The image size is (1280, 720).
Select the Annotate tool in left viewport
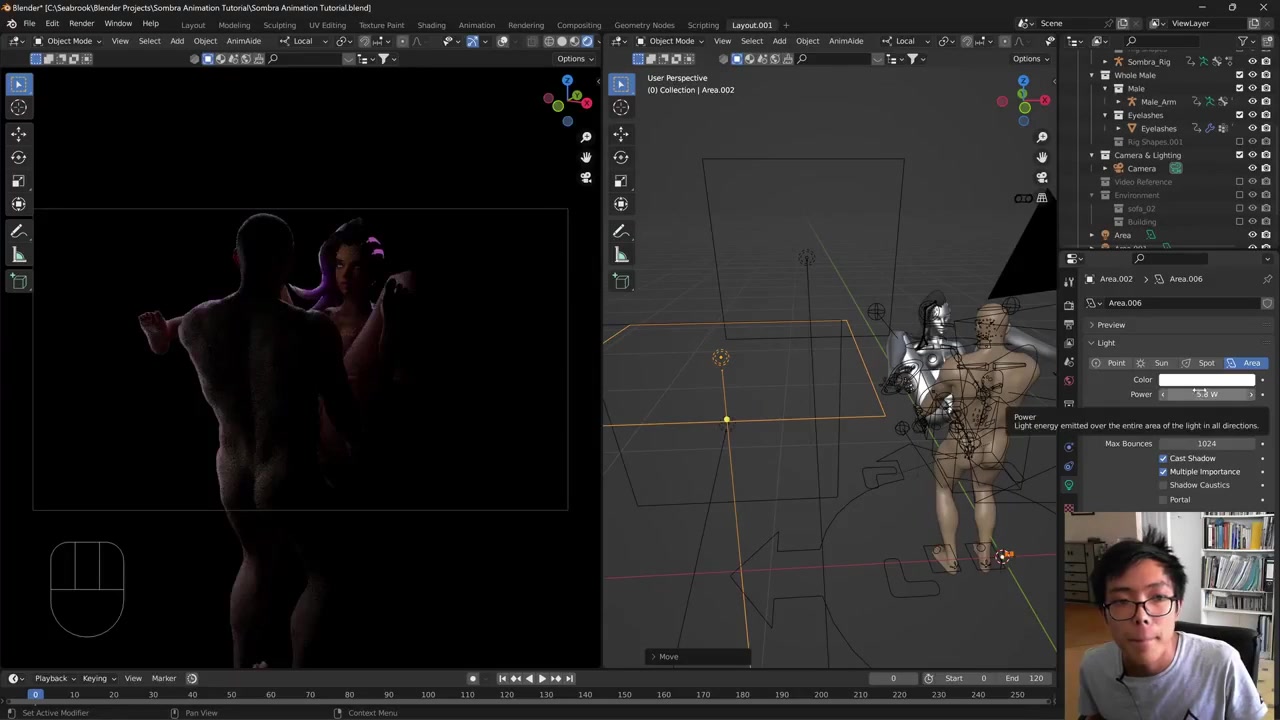(x=19, y=231)
